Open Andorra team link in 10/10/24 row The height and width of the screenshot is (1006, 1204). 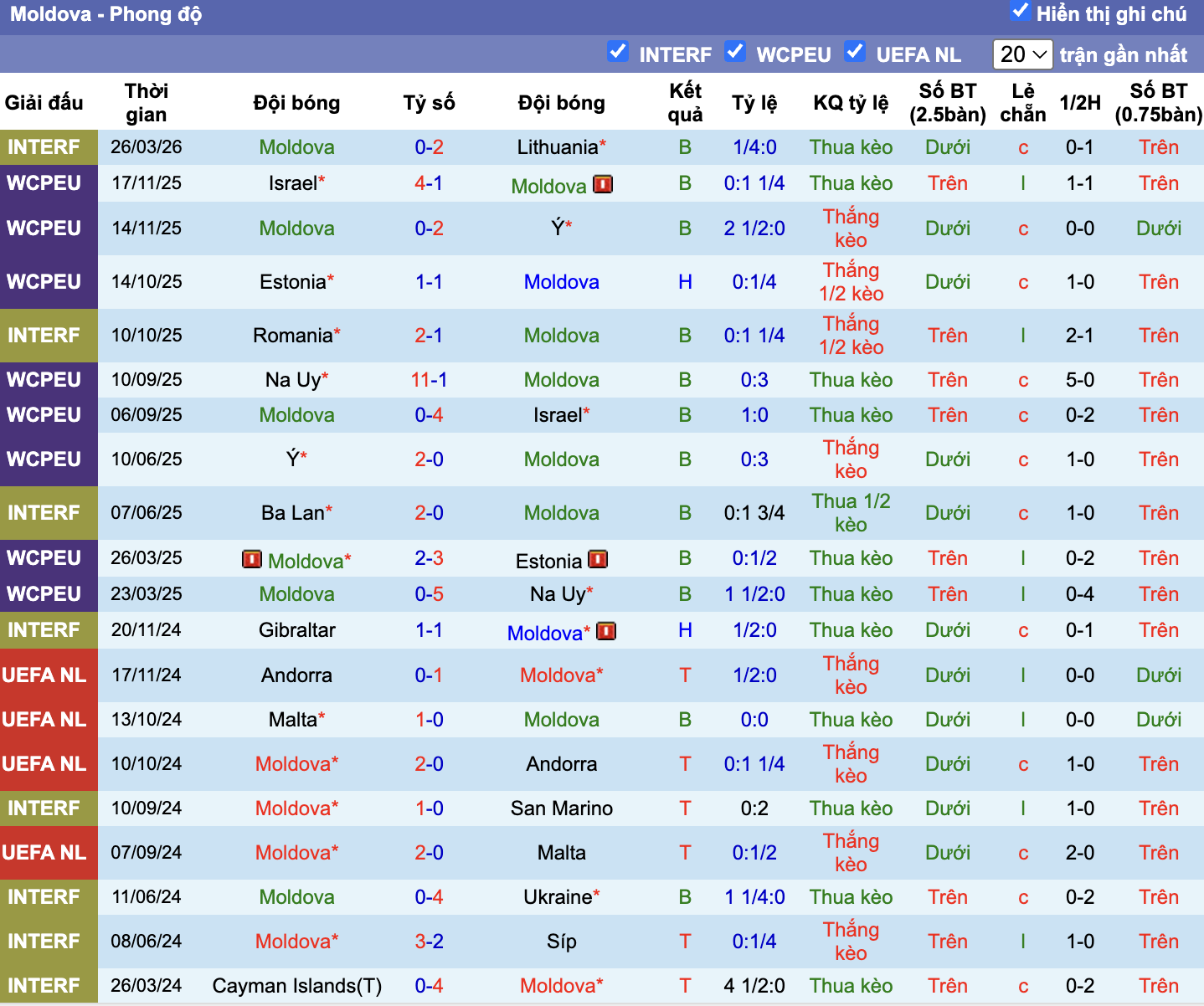point(562,764)
